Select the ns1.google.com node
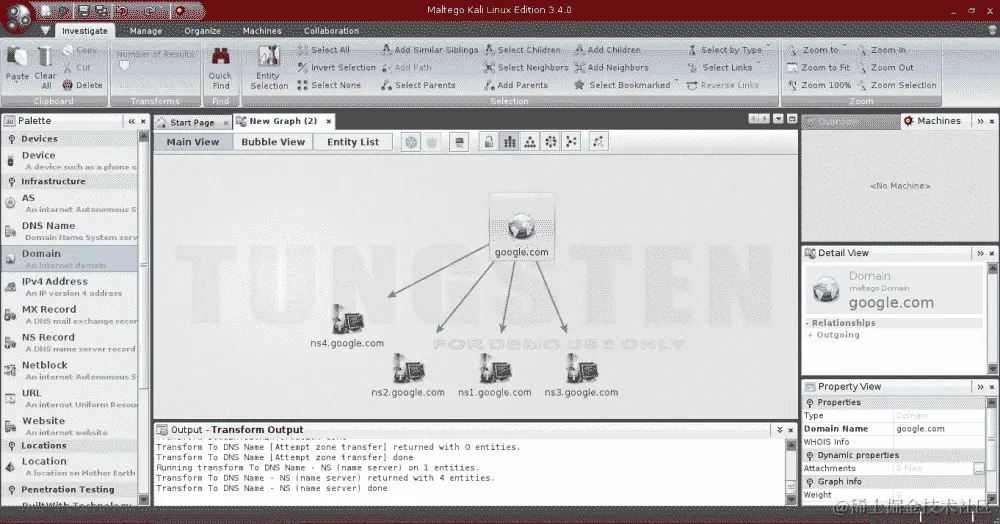Image resolution: width=1000 pixels, height=524 pixels. point(494,375)
